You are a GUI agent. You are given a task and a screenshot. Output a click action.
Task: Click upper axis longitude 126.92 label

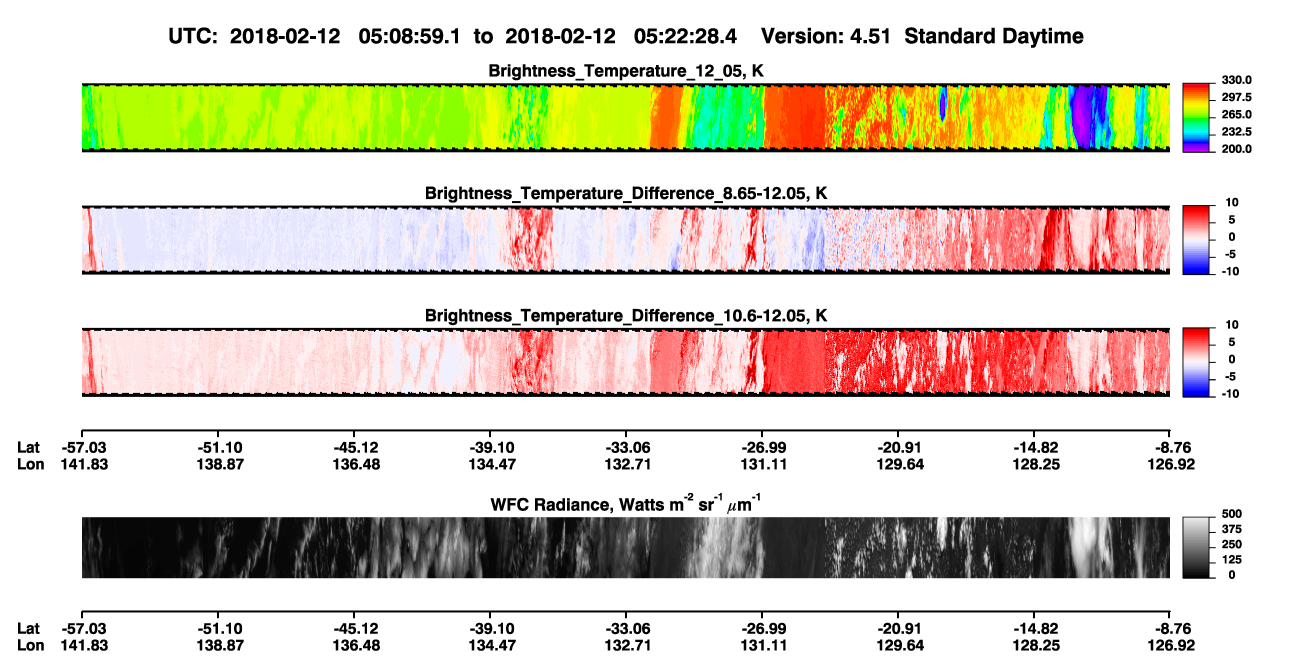(1171, 464)
